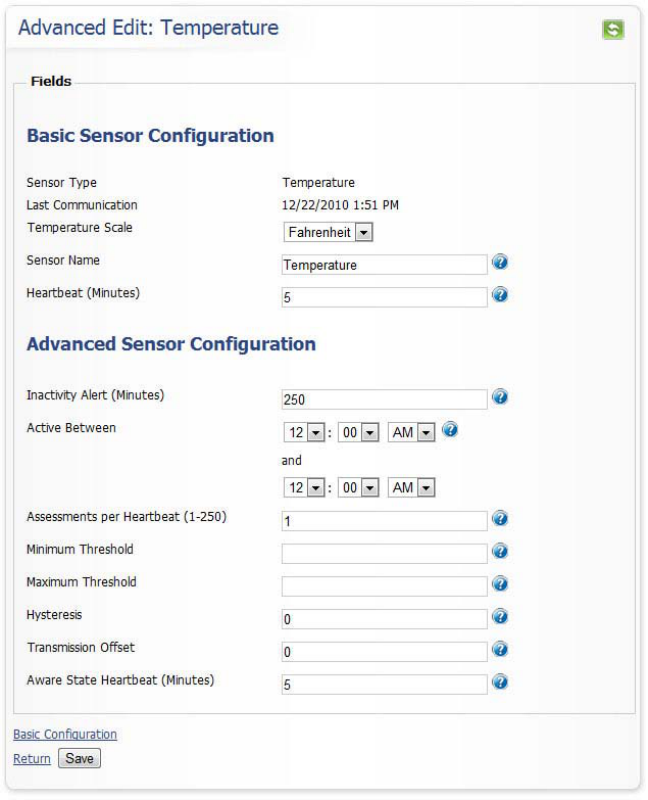Show help for Minimum Threshold
Screen dimensions: 648x800
click(x=500, y=551)
